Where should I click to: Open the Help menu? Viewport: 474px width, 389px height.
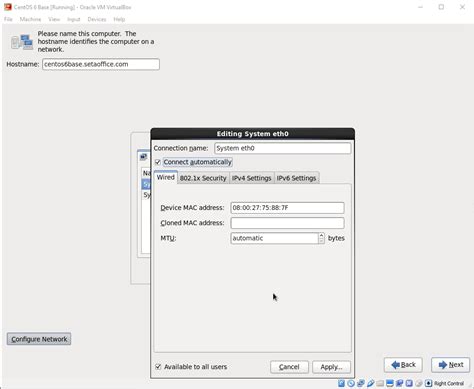click(119, 19)
